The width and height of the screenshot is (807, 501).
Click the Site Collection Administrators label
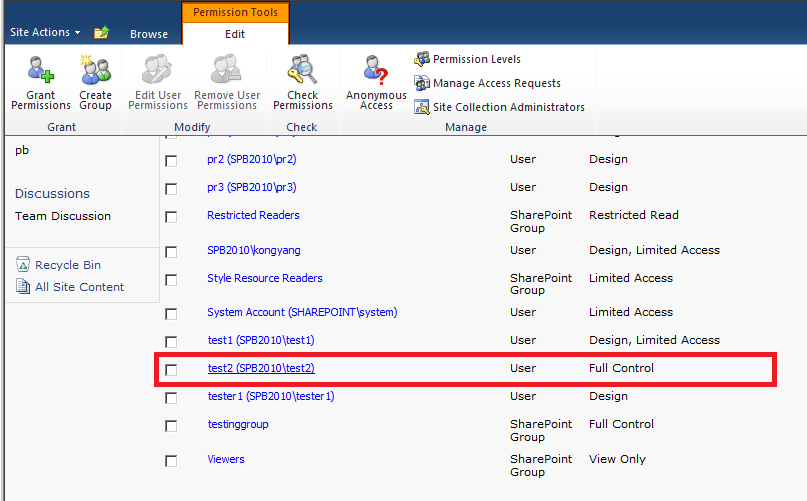click(x=508, y=107)
